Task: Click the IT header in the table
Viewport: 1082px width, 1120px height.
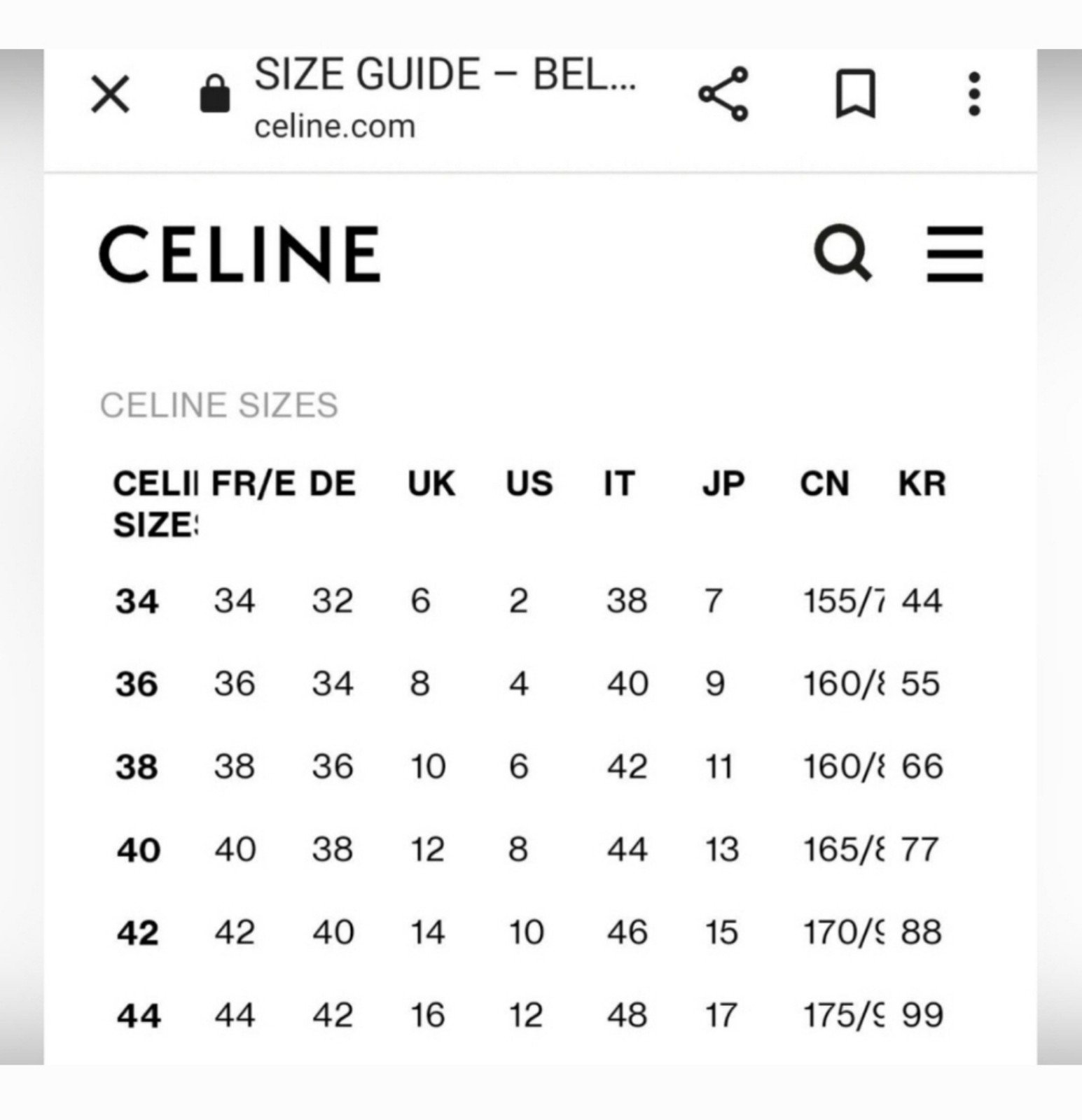Action: (x=619, y=484)
